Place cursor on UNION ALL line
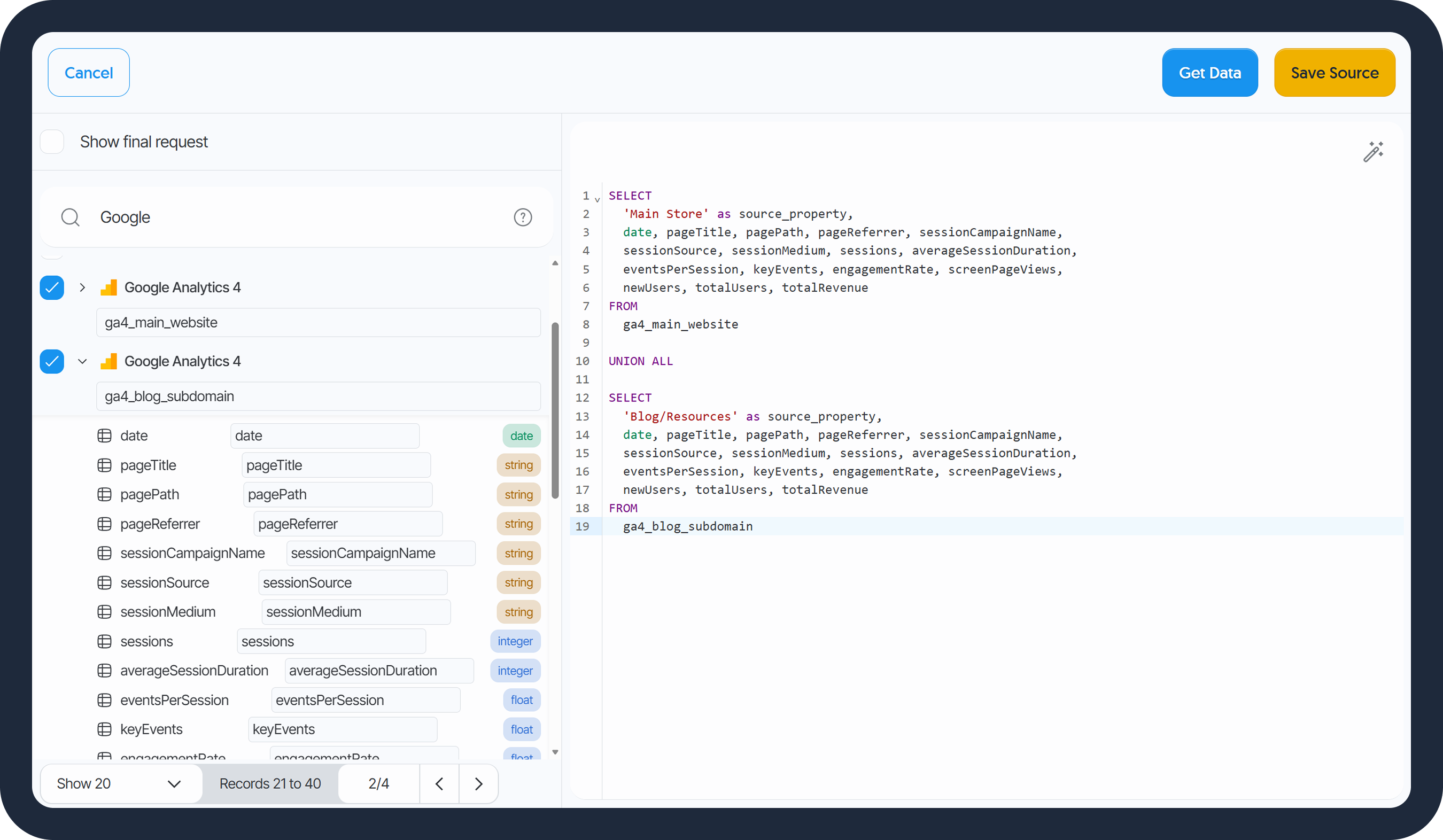Viewport: 1443px width, 840px height. point(641,361)
